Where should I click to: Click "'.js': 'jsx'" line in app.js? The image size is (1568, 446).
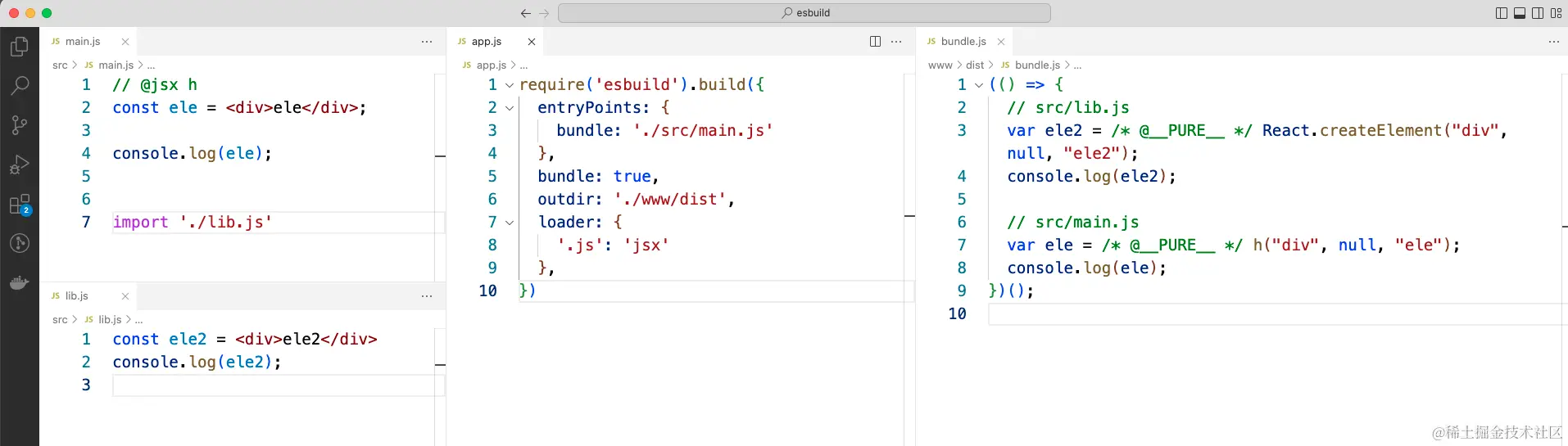click(613, 246)
